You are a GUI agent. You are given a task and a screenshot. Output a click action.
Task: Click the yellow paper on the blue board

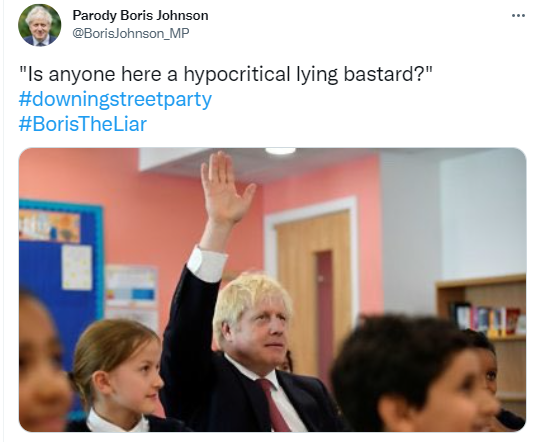click(x=77, y=267)
